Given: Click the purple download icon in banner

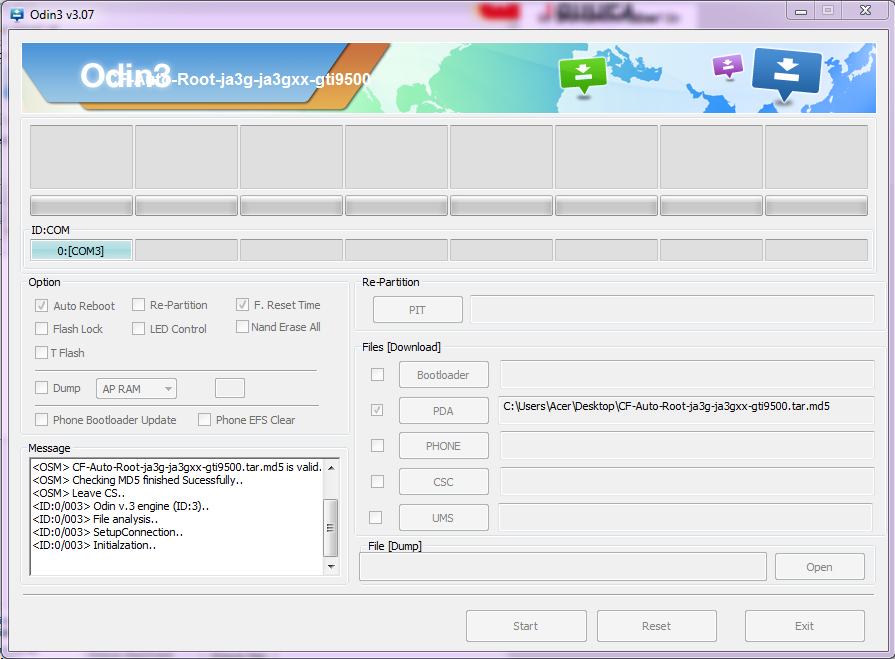Looking at the screenshot, I should click(728, 66).
